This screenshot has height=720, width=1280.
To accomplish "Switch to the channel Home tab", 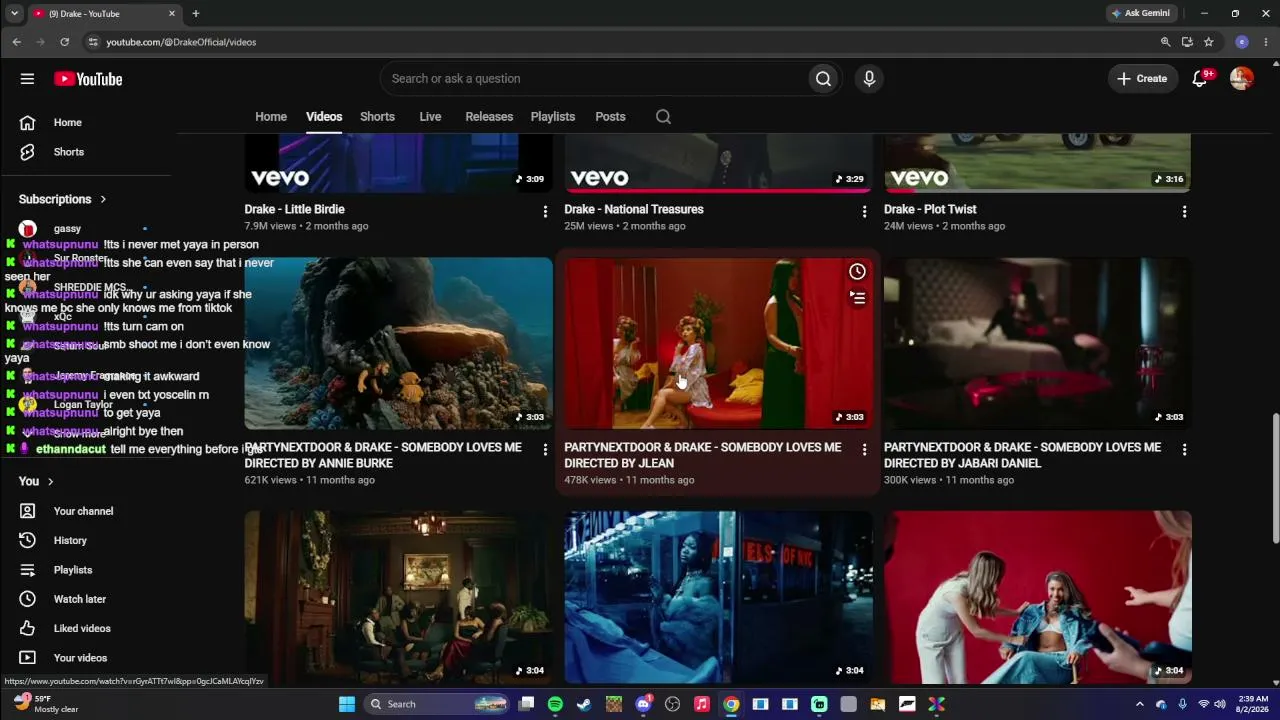I will point(271,117).
